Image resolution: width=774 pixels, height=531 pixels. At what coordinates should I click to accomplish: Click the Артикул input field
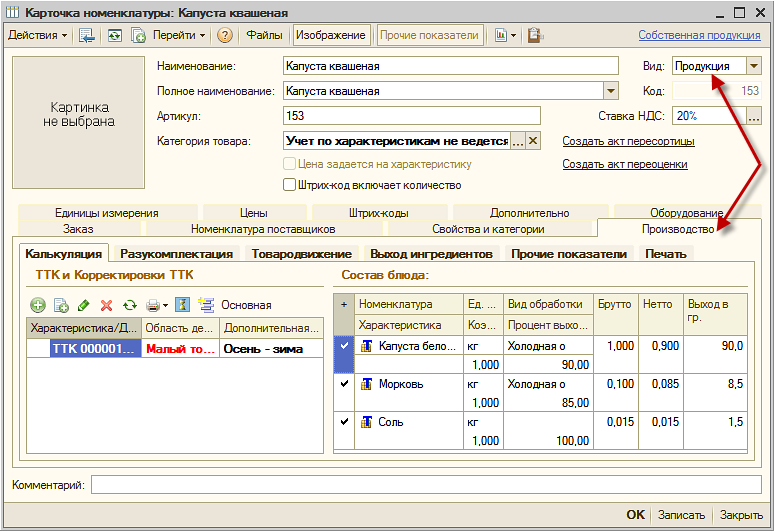point(412,116)
